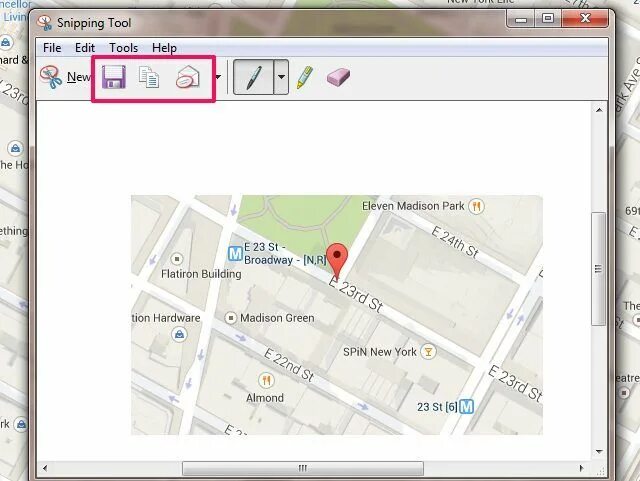Click the horizontal scrollbar left arrow
The image size is (640, 481).
(44, 468)
